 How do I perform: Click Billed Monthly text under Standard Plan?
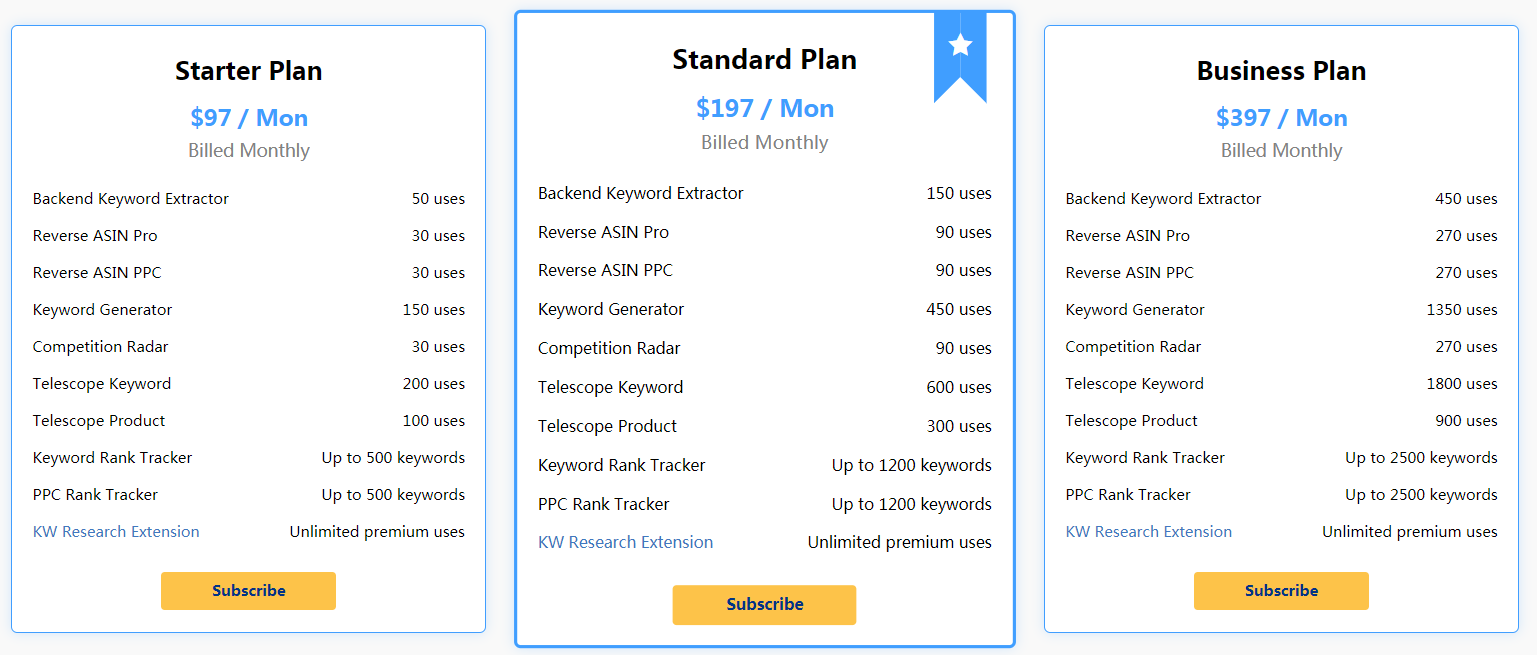click(x=764, y=143)
